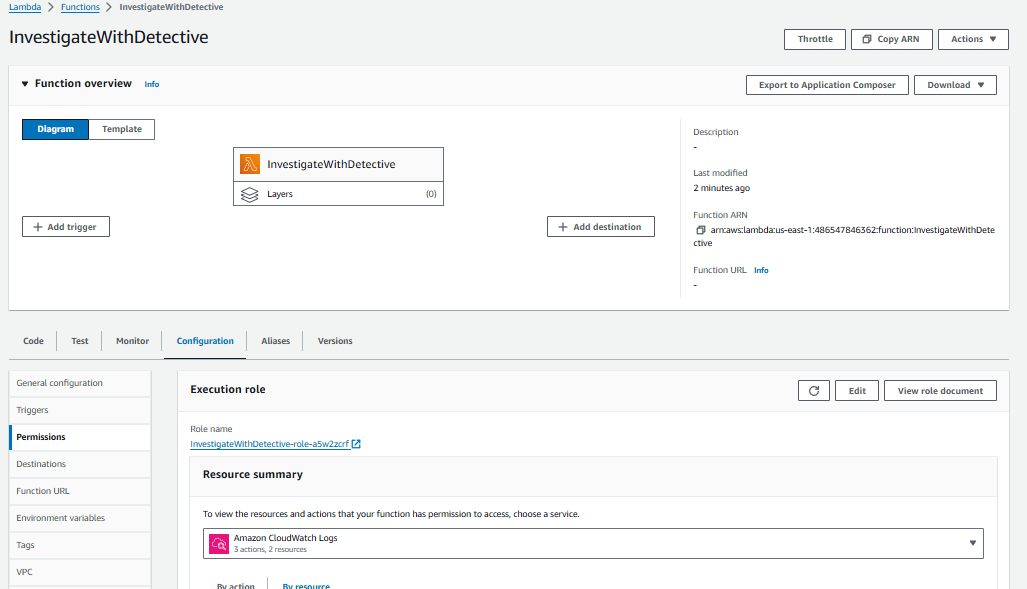Click the '2 minutes ago' last modified text
Image resolution: width=1027 pixels, height=589 pixels.
pyautogui.click(x=722, y=188)
